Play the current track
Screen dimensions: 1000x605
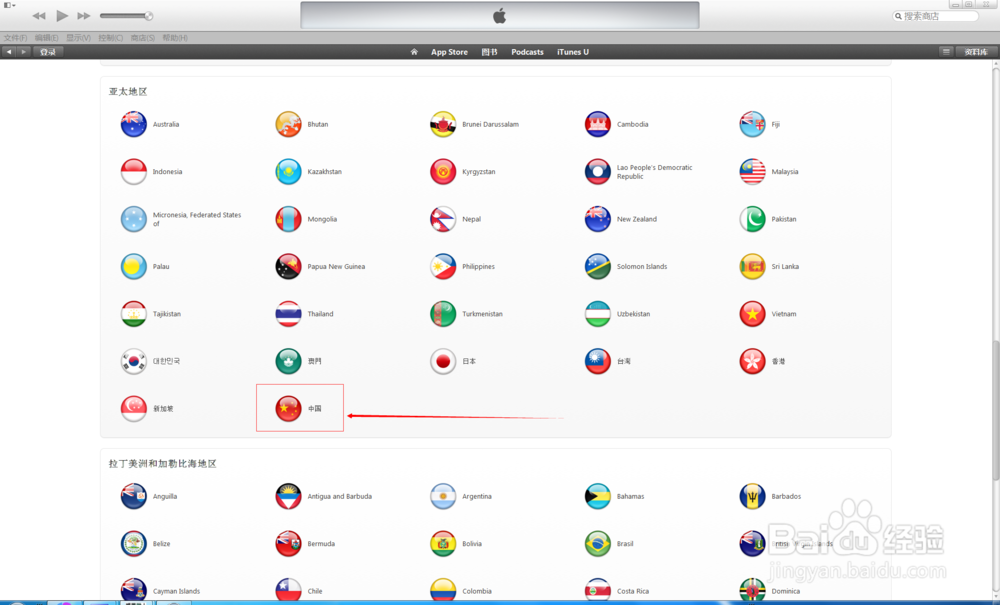click(62, 15)
